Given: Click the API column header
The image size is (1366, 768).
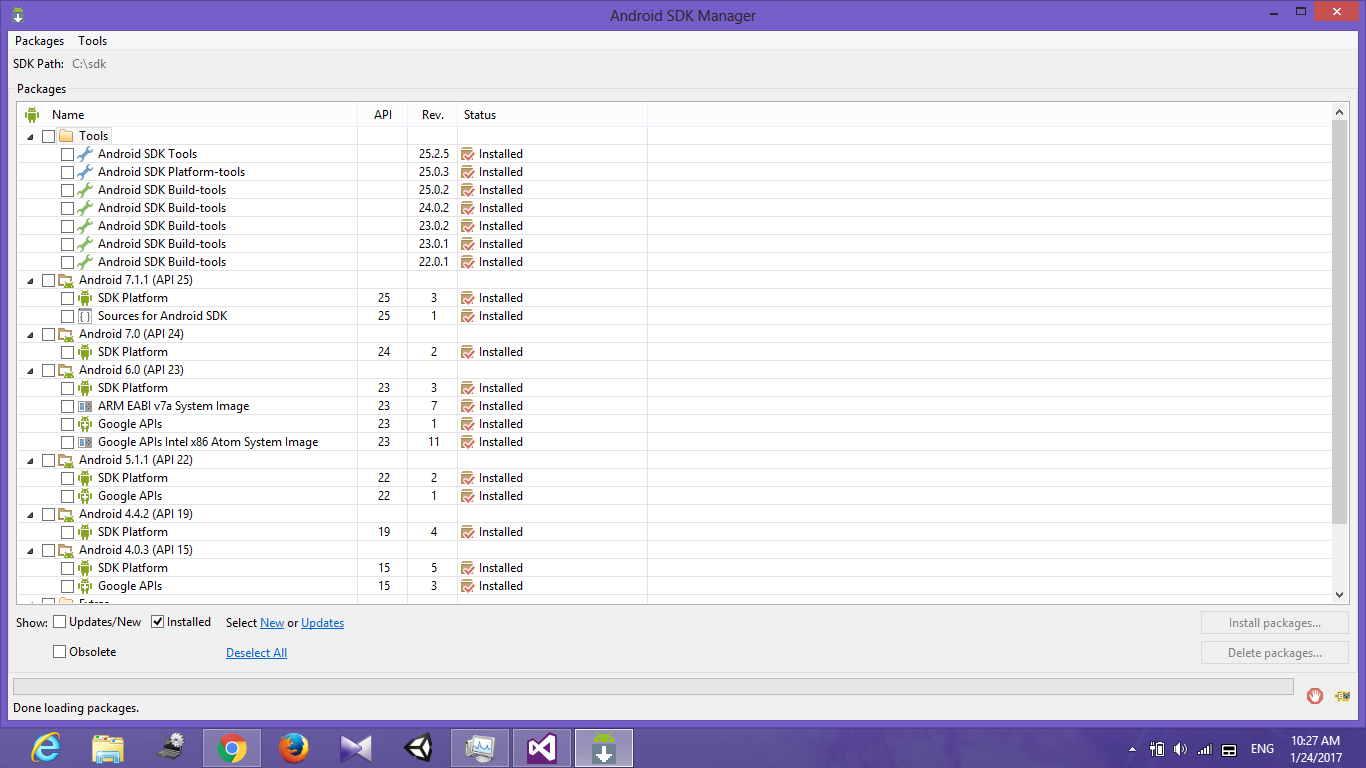Looking at the screenshot, I should coord(383,115).
